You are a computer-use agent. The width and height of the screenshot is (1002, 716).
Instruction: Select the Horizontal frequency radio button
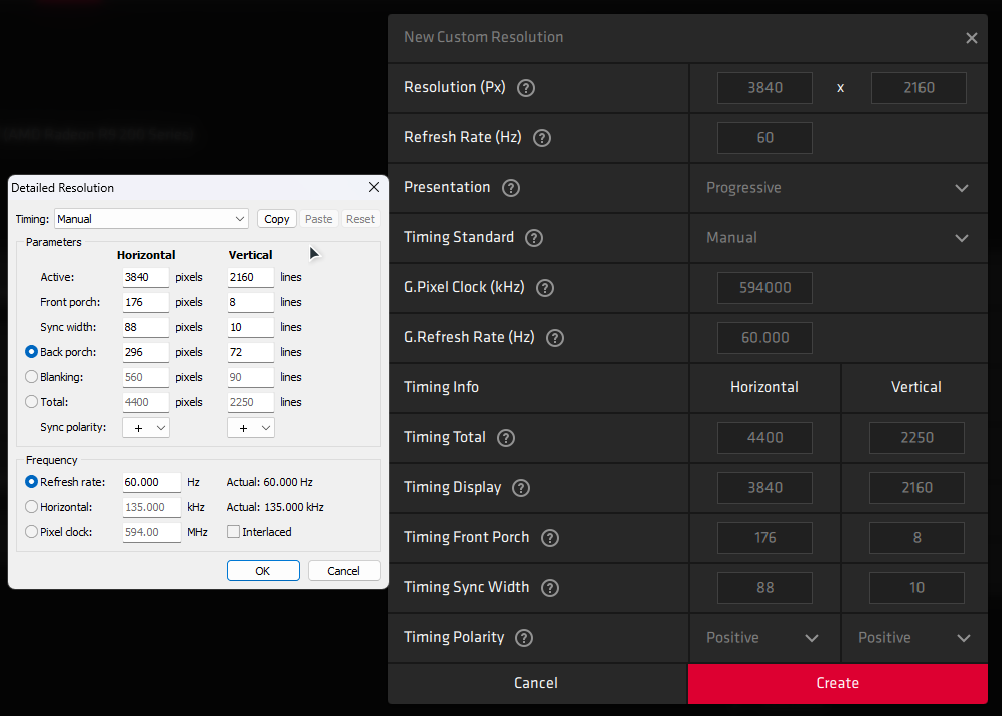point(32,507)
